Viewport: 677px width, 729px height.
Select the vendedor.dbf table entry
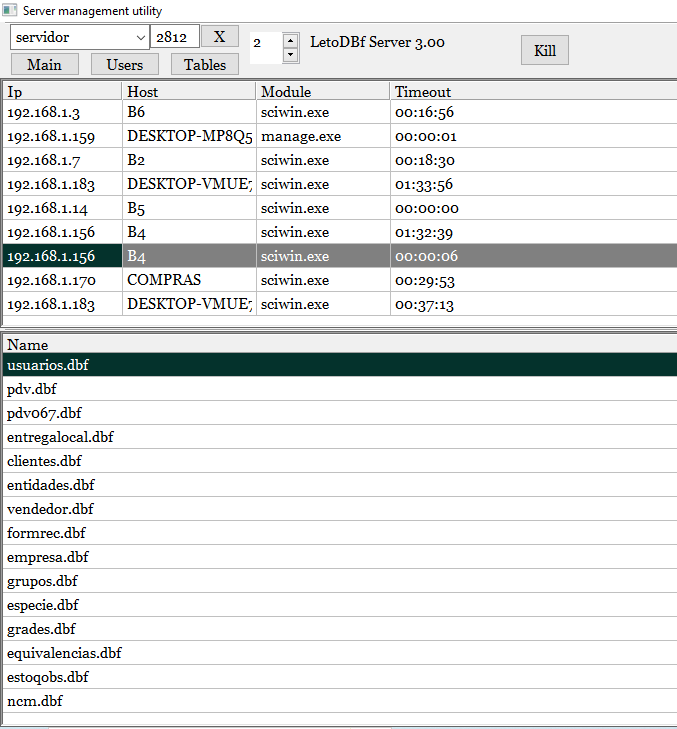click(x=50, y=509)
